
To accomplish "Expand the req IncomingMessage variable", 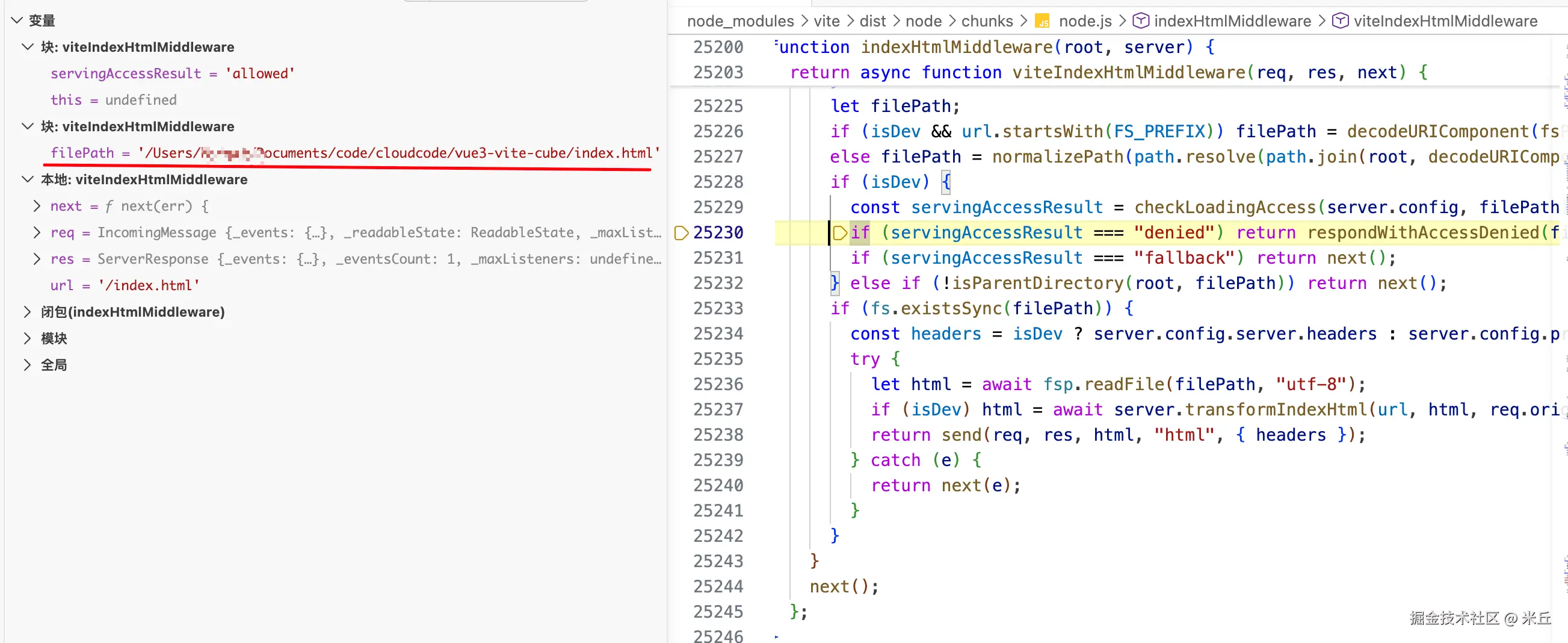I will coord(37,232).
